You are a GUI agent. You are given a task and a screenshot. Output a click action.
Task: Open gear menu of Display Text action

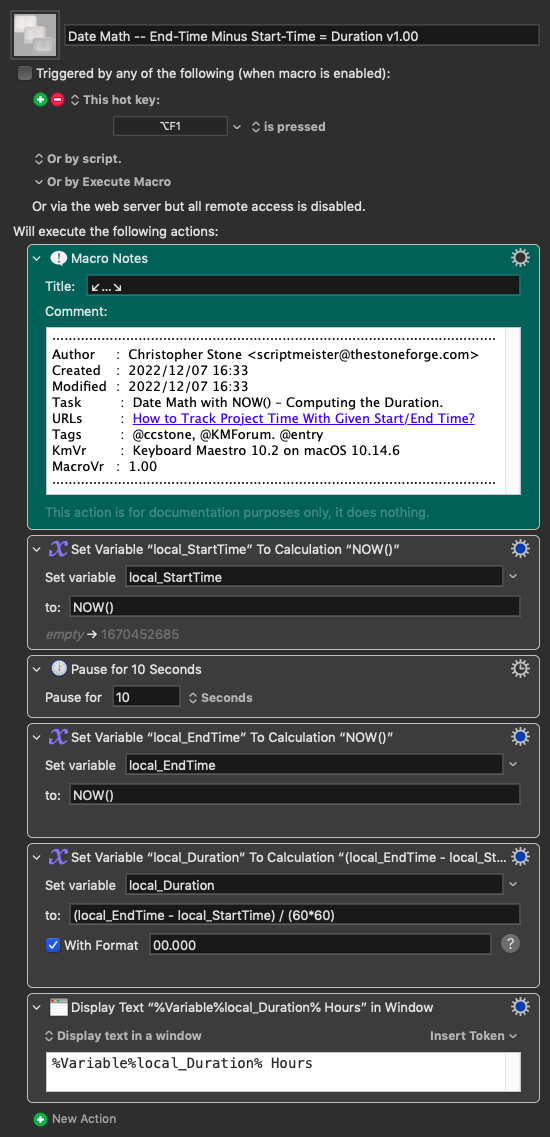tap(520, 1007)
